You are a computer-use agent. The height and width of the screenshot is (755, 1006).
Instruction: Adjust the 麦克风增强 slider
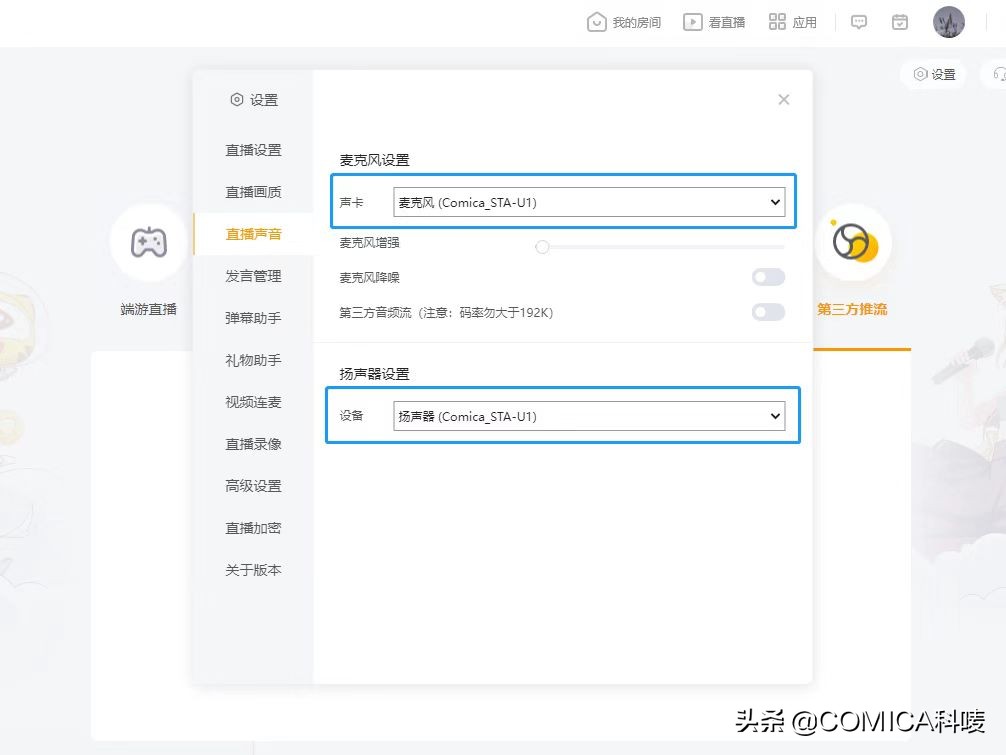pos(543,247)
